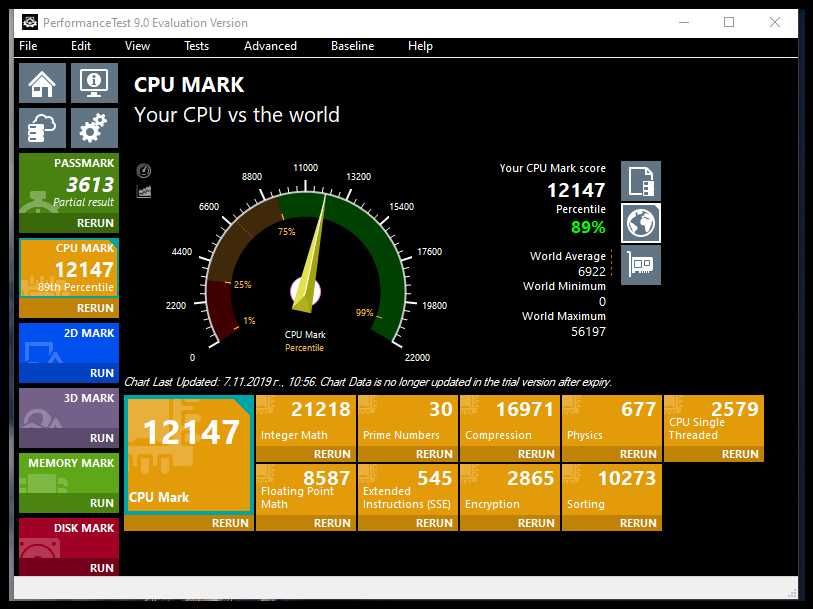The height and width of the screenshot is (609, 813).
Task: Rerun the Compression test
Action: click(510, 454)
